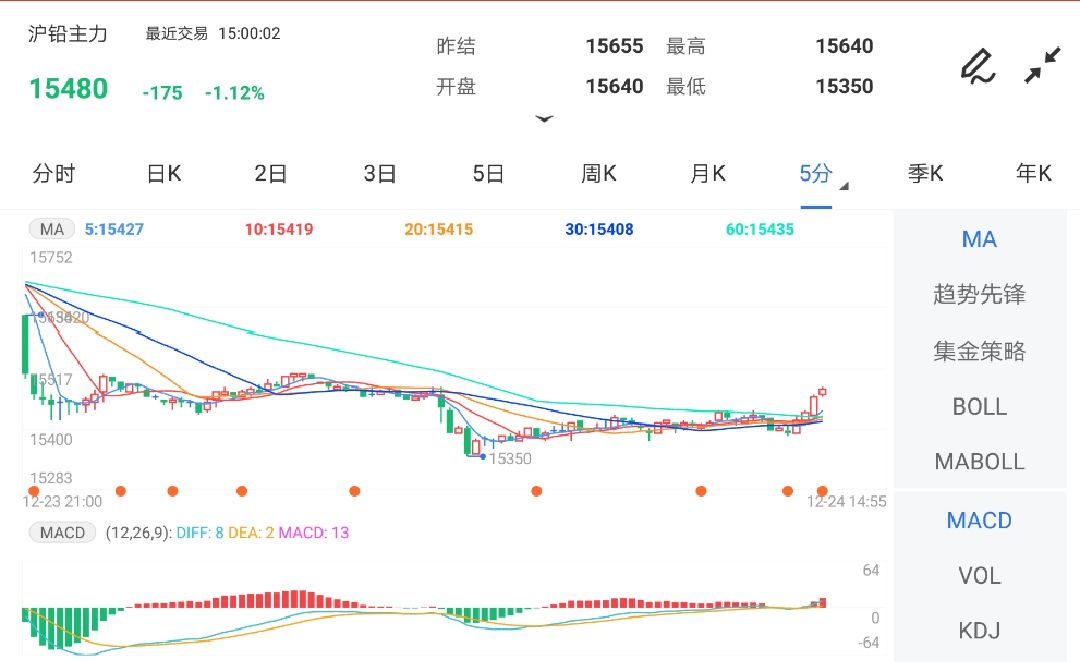This screenshot has height=662, width=1080.
Task: Click the 30:15408 moving average value
Action: (x=599, y=229)
